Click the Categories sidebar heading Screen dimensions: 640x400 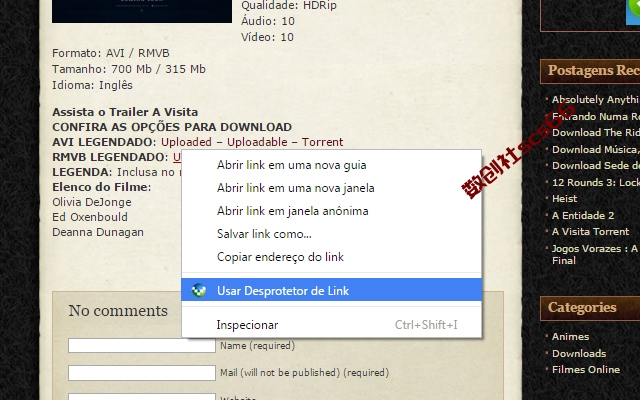coord(582,307)
